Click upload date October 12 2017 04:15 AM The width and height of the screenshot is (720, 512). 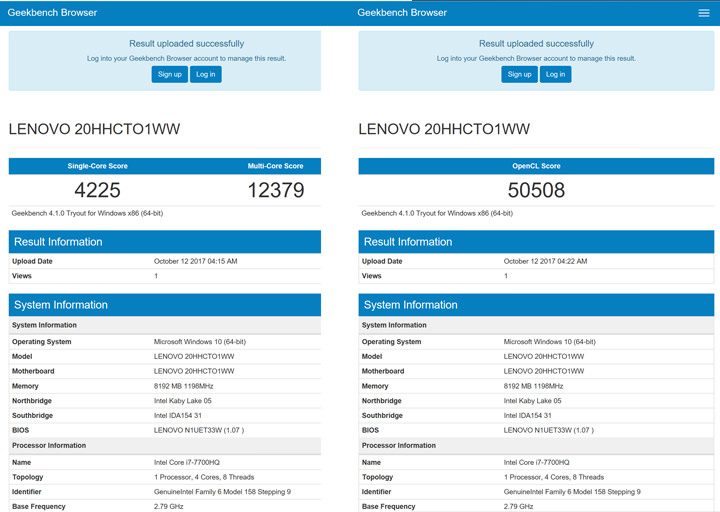coord(196,261)
